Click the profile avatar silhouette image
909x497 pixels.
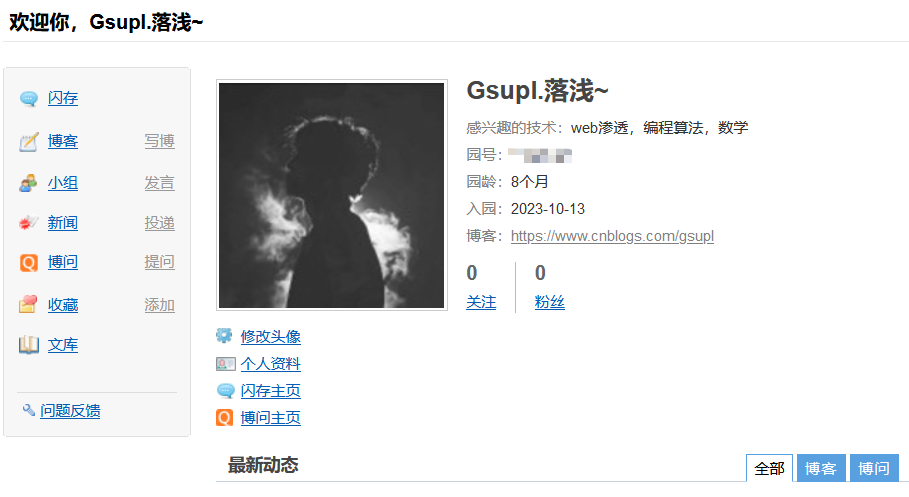[x=332, y=195]
